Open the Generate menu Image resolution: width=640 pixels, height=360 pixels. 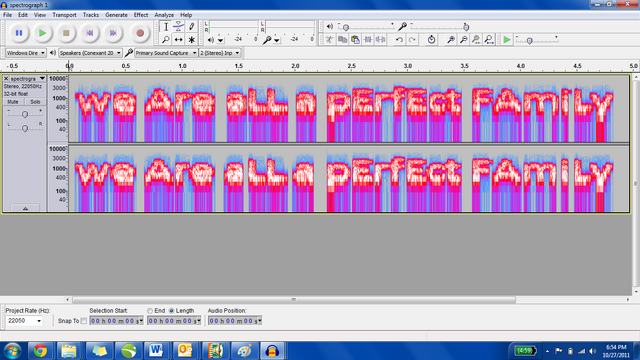pyautogui.click(x=116, y=15)
